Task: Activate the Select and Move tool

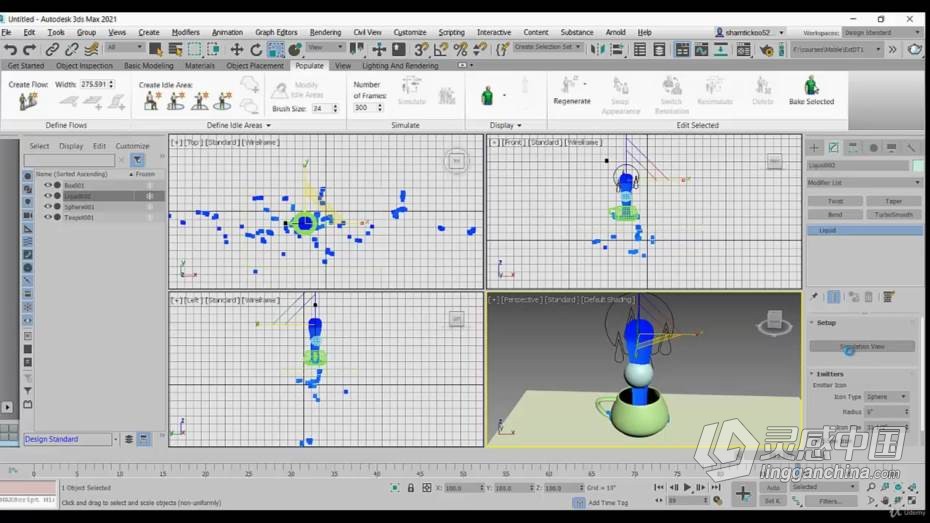Action: point(237,49)
